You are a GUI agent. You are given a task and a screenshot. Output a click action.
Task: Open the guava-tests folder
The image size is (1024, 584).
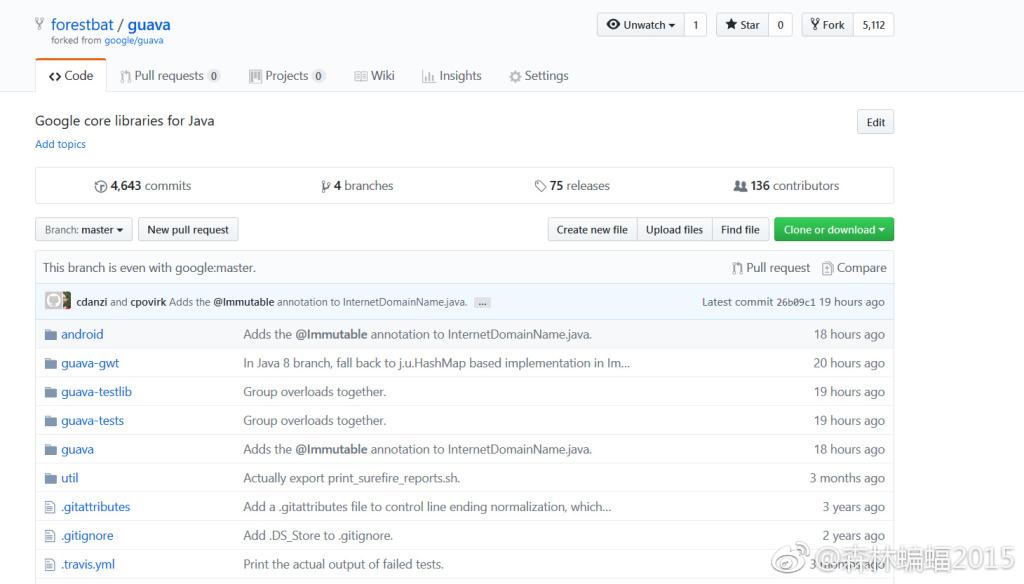pyautogui.click(x=93, y=421)
